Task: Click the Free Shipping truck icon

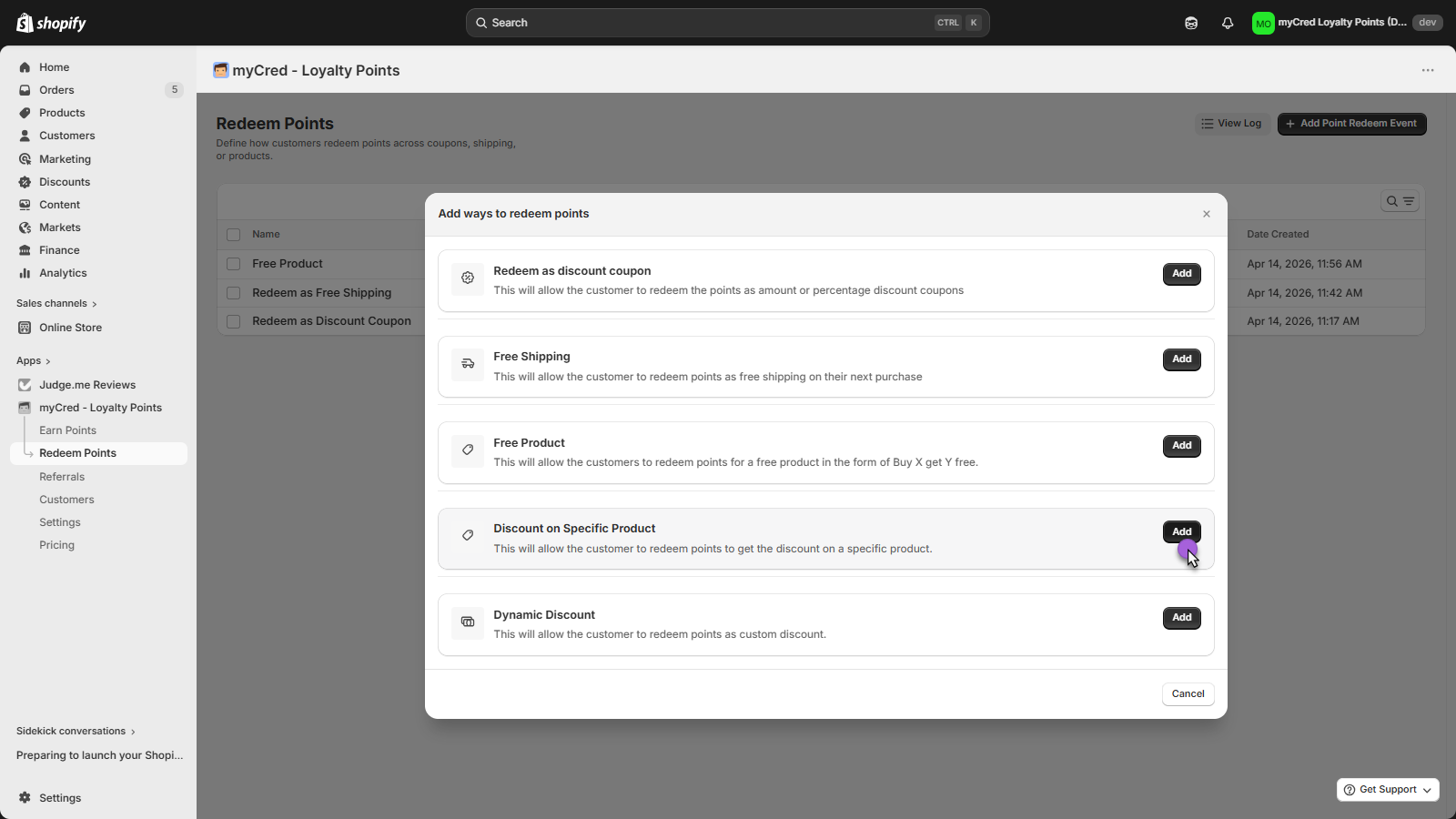Action: (468, 364)
